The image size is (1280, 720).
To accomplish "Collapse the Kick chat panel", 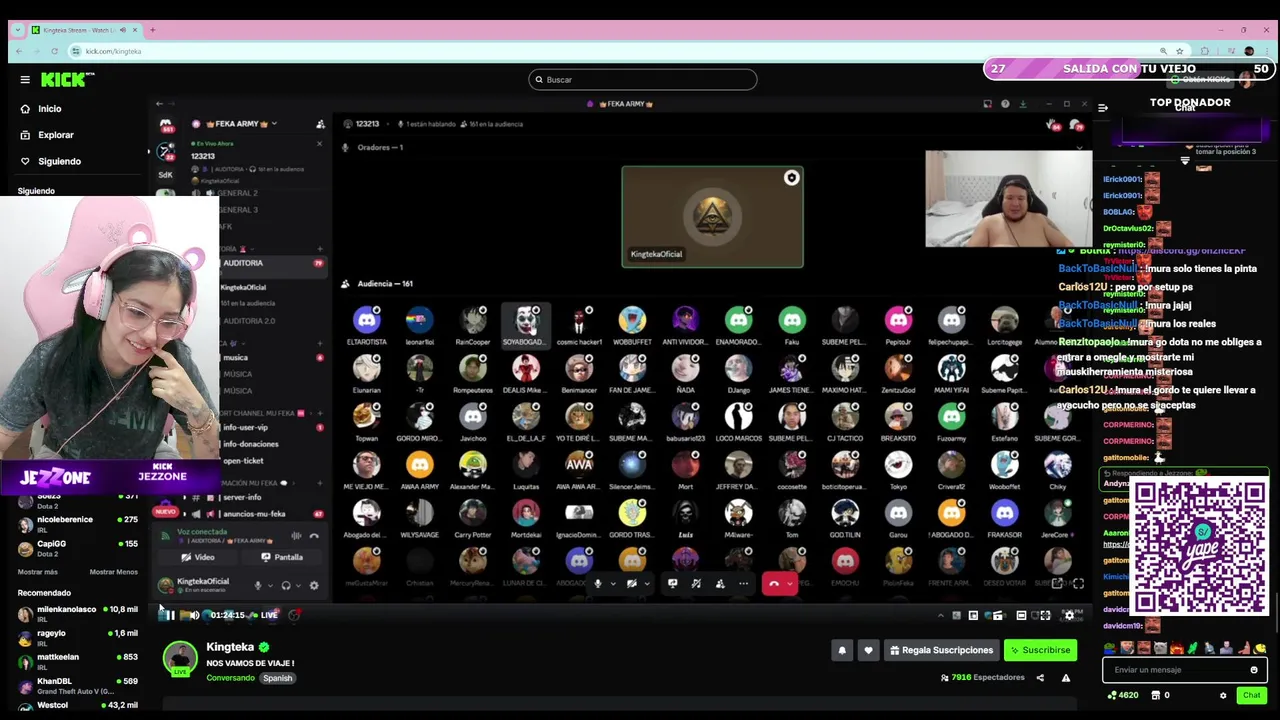I will [x=1103, y=108].
